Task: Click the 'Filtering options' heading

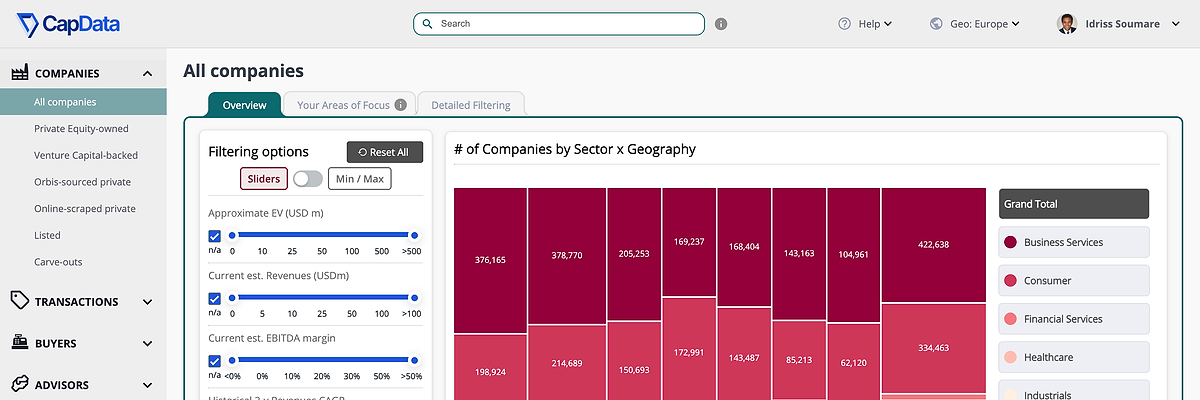Action: point(258,152)
